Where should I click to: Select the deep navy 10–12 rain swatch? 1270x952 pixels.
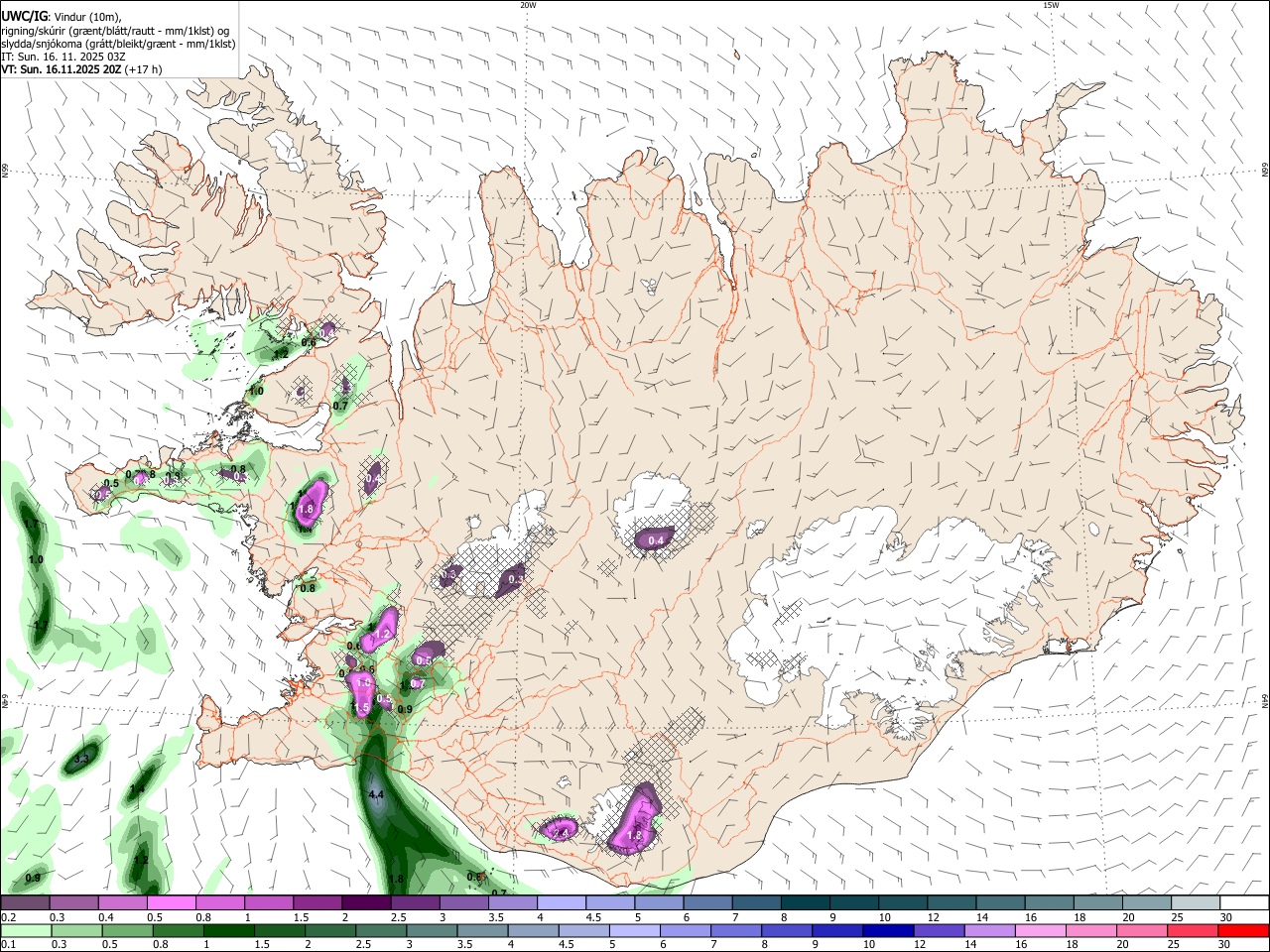[x=887, y=931]
